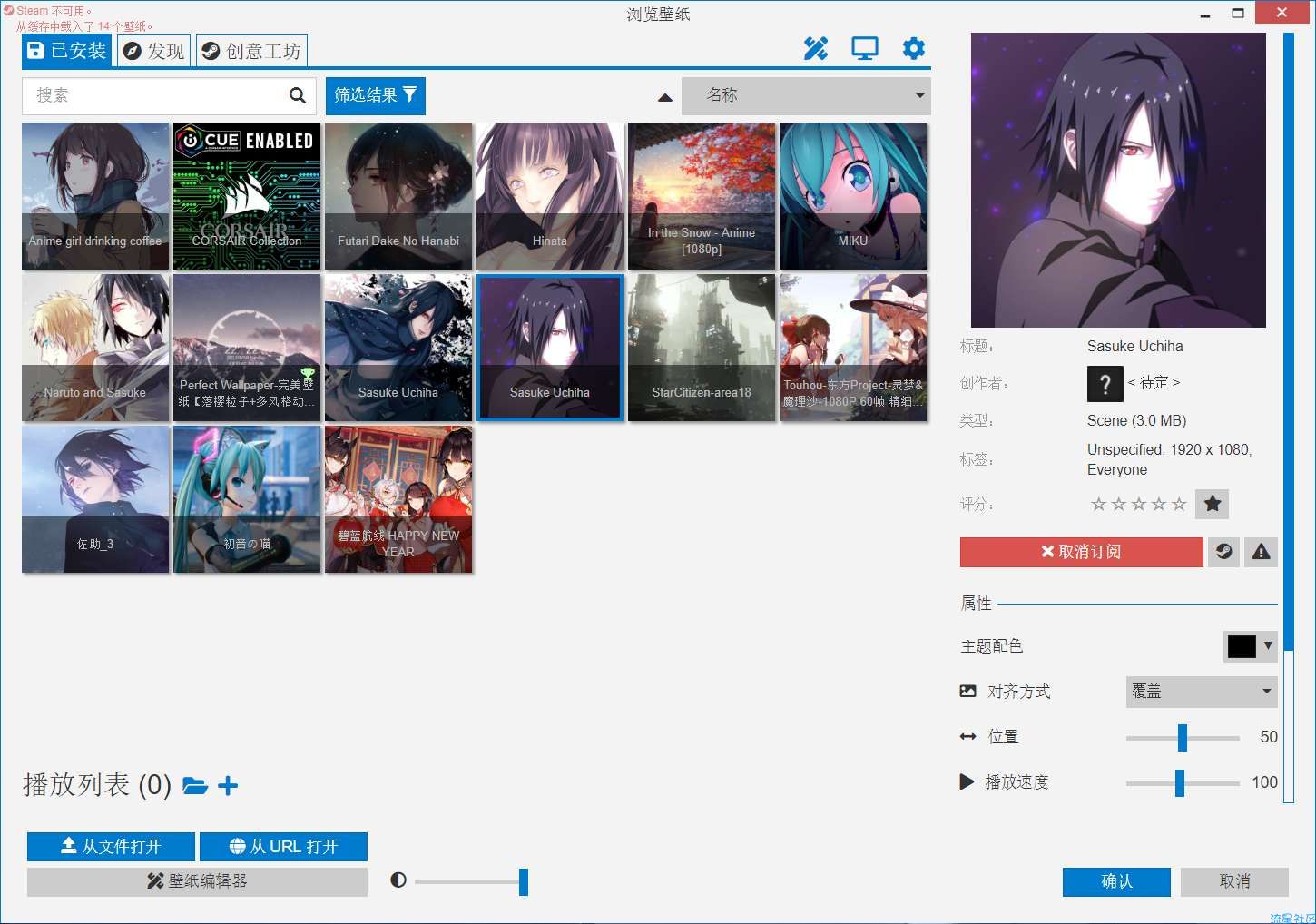Click the first rating star

[1098, 504]
